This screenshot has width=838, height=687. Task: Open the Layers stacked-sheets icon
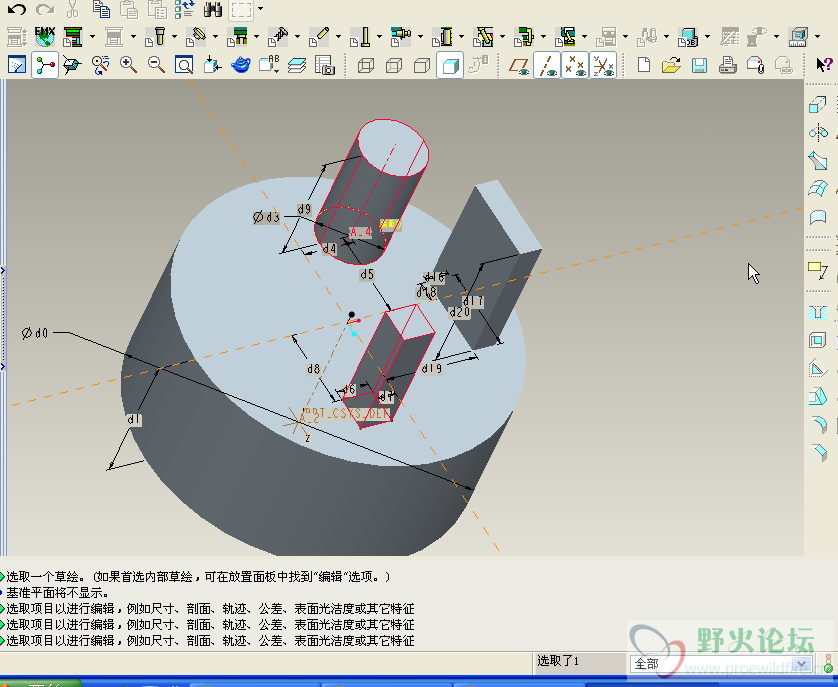coord(297,65)
